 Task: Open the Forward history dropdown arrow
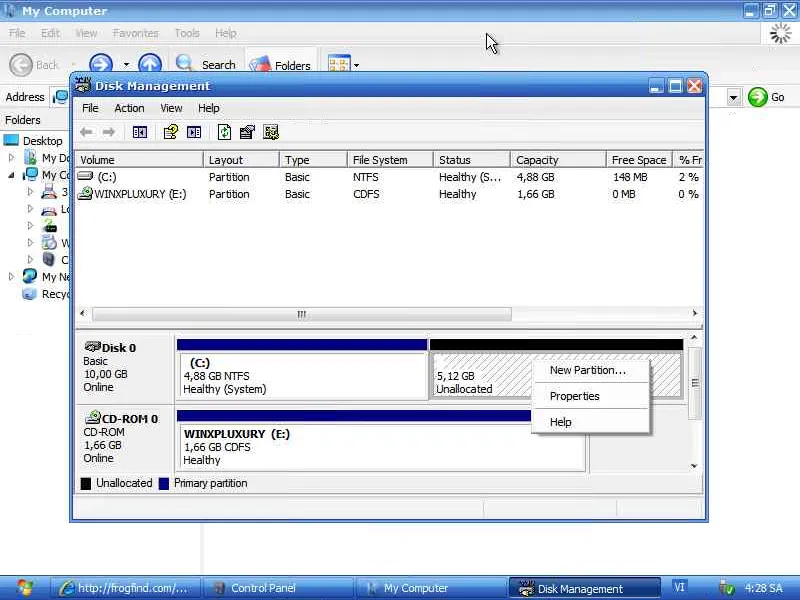(126, 65)
